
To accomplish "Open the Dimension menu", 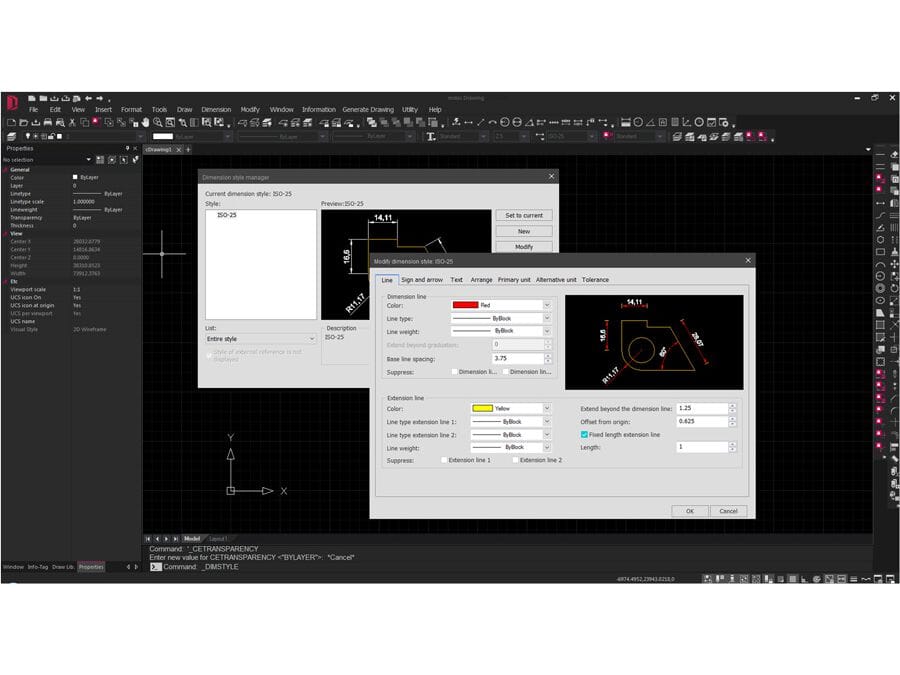I will click(x=216, y=109).
